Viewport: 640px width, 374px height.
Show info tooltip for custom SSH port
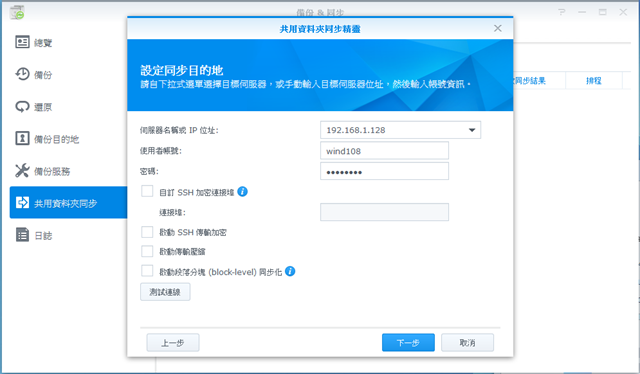click(x=242, y=191)
